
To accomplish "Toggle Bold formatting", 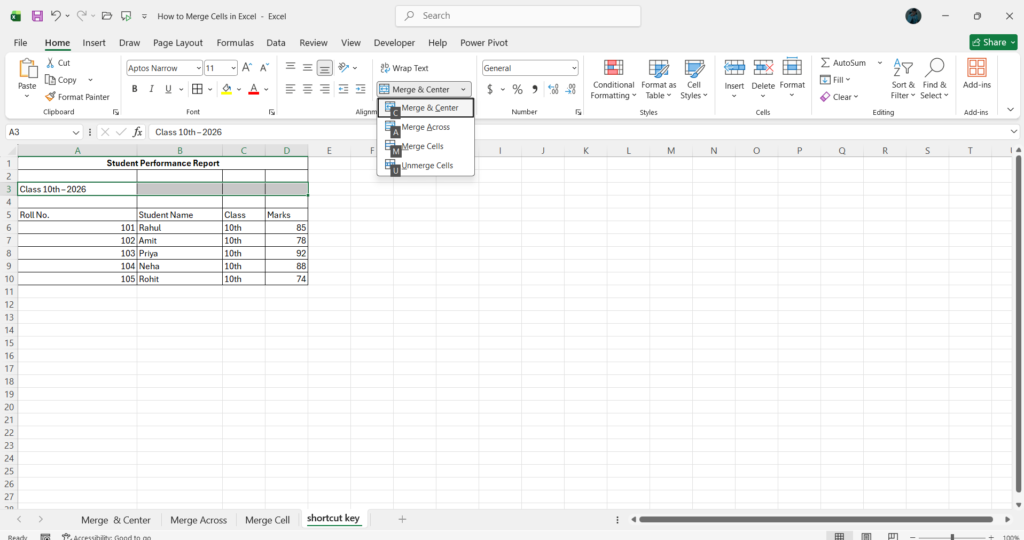I will tap(135, 89).
